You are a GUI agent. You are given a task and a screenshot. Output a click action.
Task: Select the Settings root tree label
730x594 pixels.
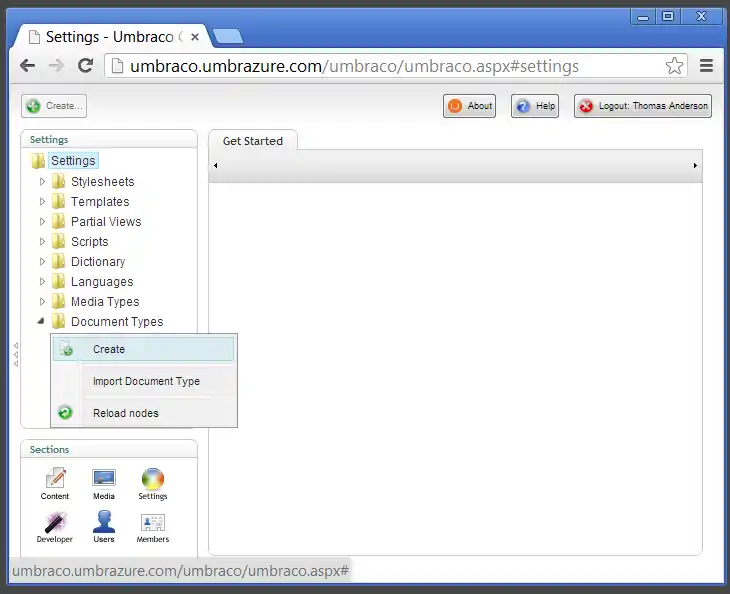[x=73, y=161]
